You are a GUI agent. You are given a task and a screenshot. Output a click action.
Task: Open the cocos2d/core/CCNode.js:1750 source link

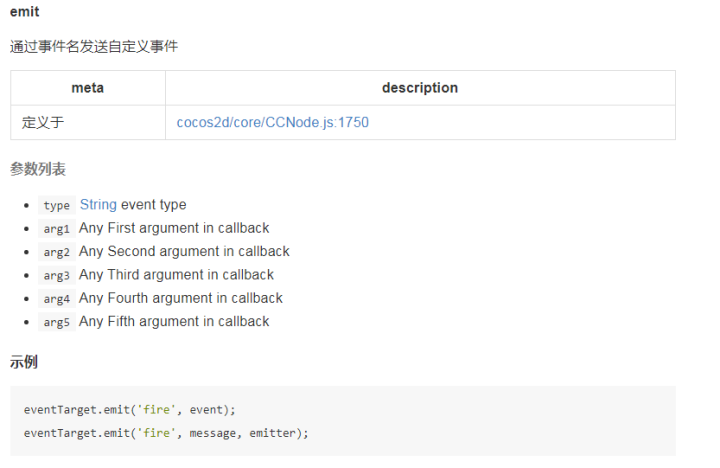(272, 123)
